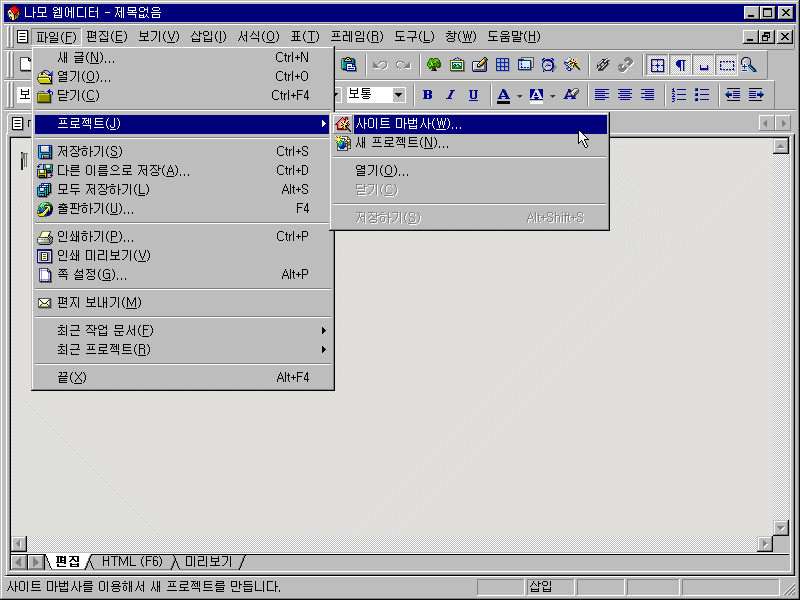Toggle paragraph marks display
The width and height of the screenshot is (800, 600).
pyautogui.click(x=681, y=65)
